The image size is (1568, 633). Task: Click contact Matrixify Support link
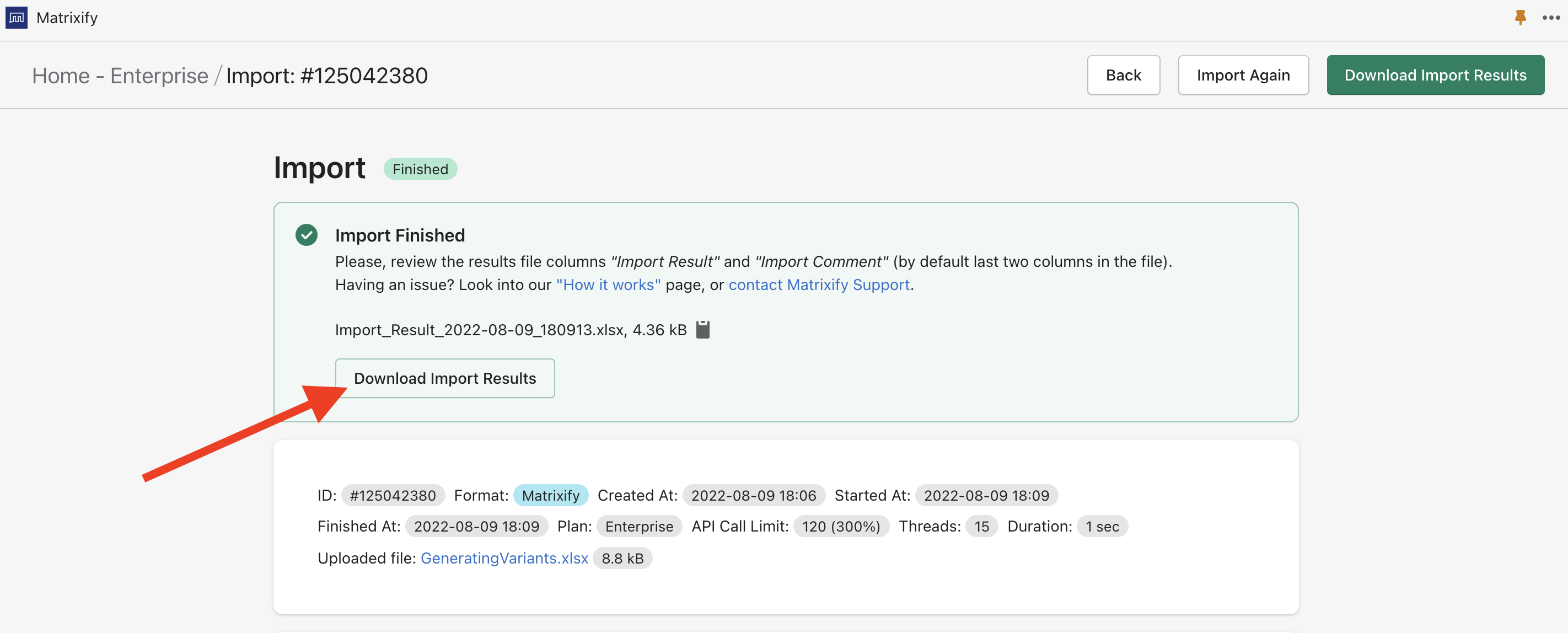coord(819,285)
